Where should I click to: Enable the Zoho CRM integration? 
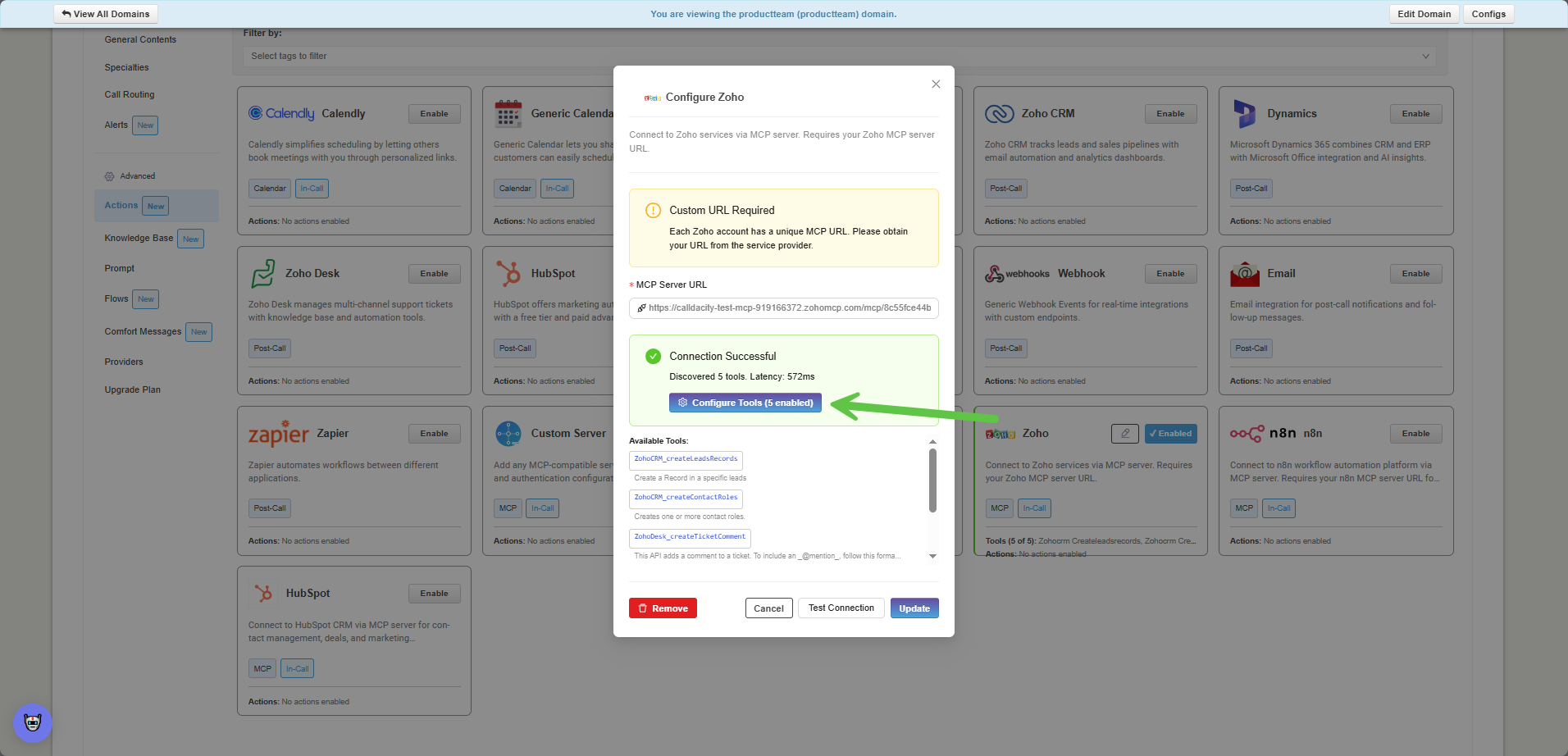pyautogui.click(x=1170, y=114)
